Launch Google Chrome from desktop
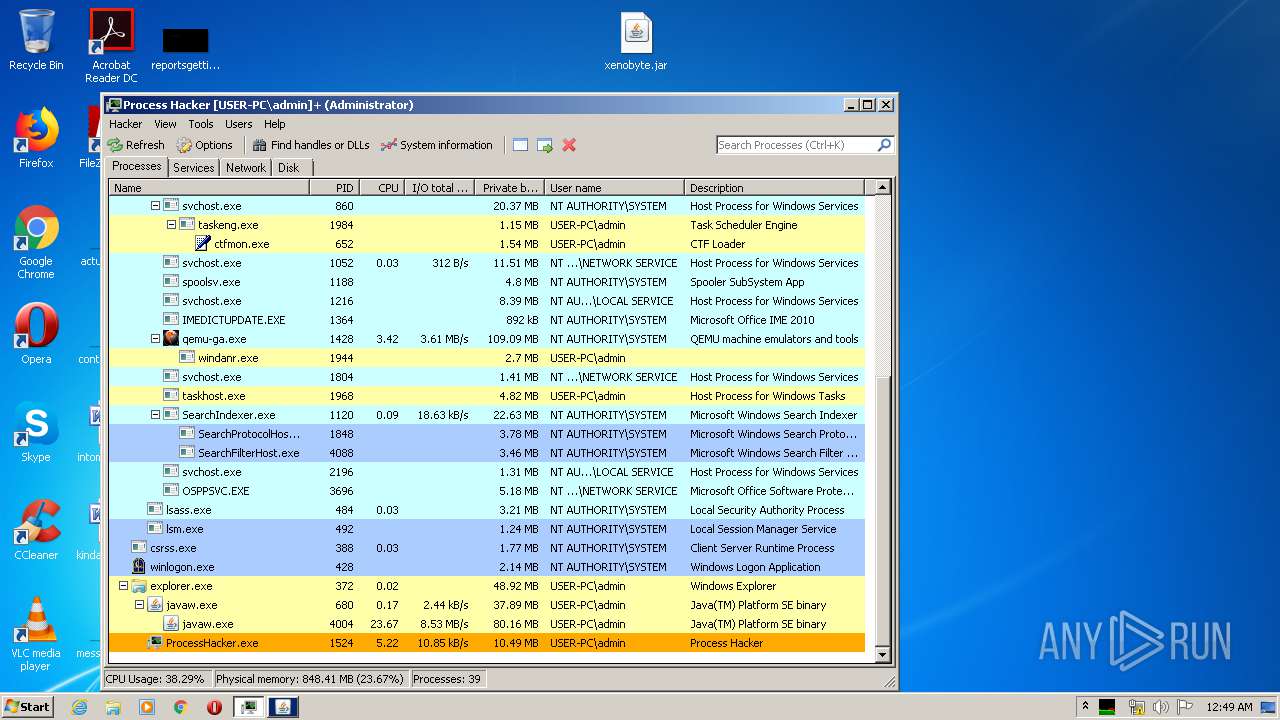This screenshot has width=1280, height=720. (36, 243)
